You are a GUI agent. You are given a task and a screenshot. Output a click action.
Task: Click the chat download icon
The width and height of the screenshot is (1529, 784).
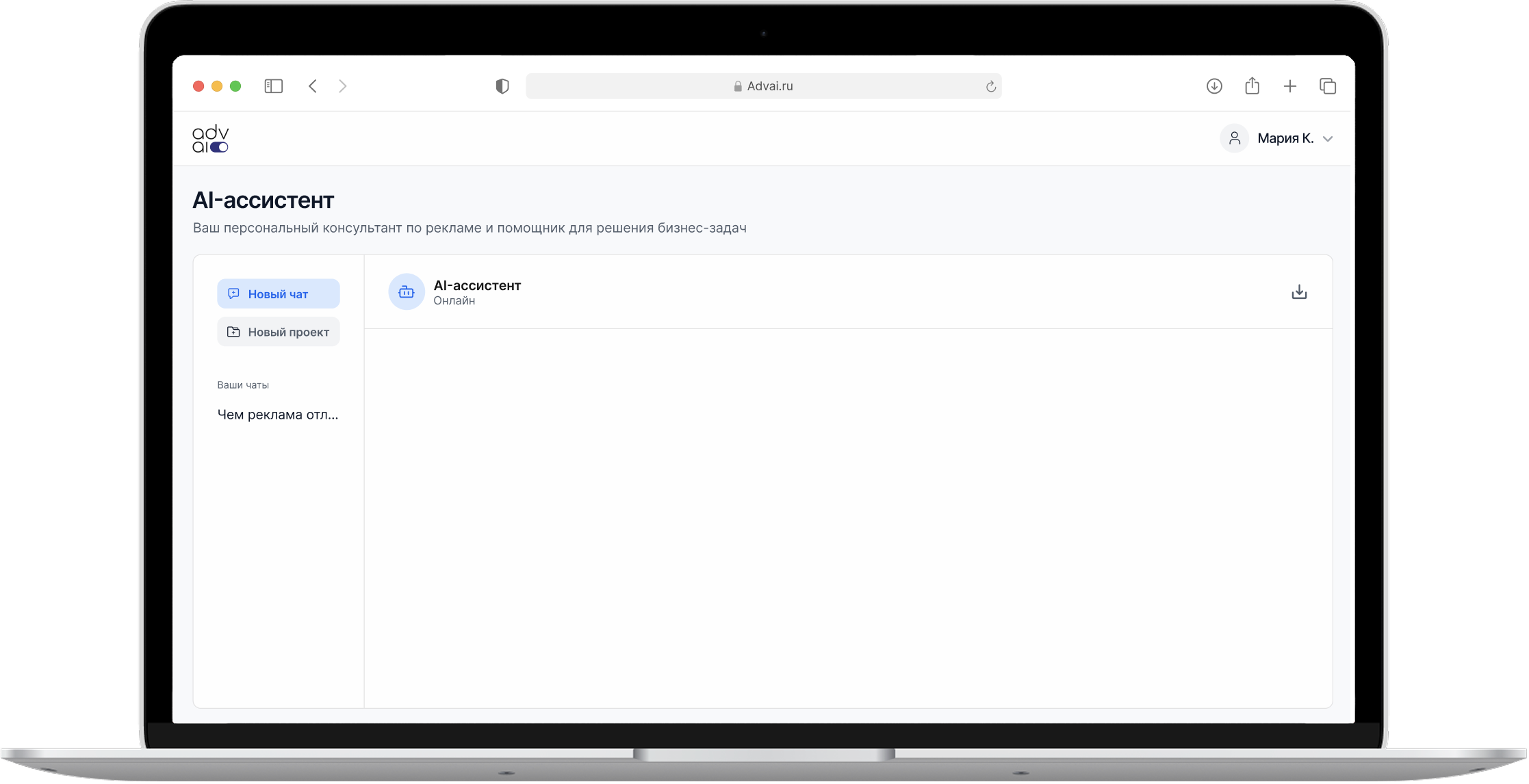click(1298, 292)
